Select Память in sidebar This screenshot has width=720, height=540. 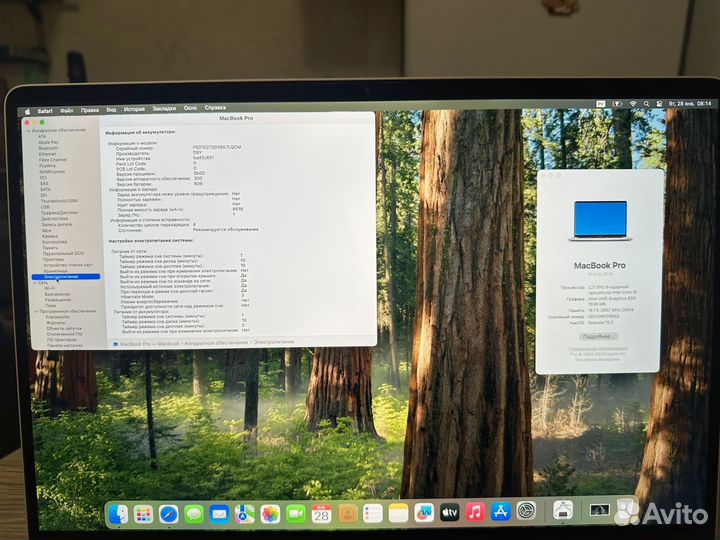point(51,248)
